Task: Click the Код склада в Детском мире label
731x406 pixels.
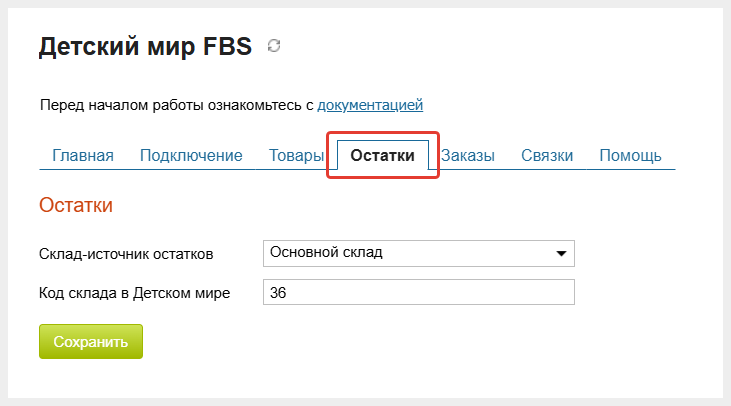Action: coord(135,293)
